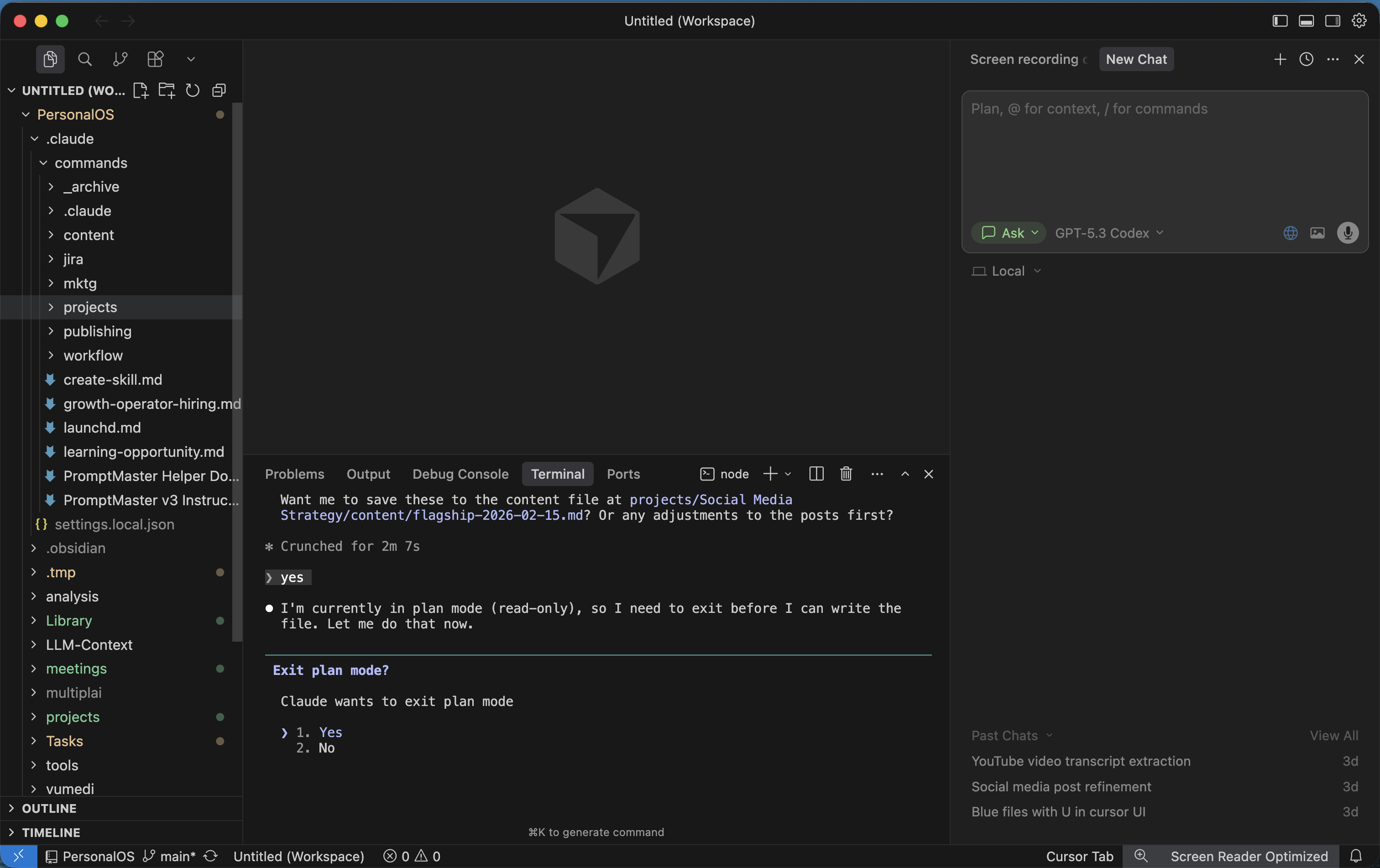Switch to the Debug Console tab
Image resolution: width=1380 pixels, height=868 pixels.
coord(460,474)
